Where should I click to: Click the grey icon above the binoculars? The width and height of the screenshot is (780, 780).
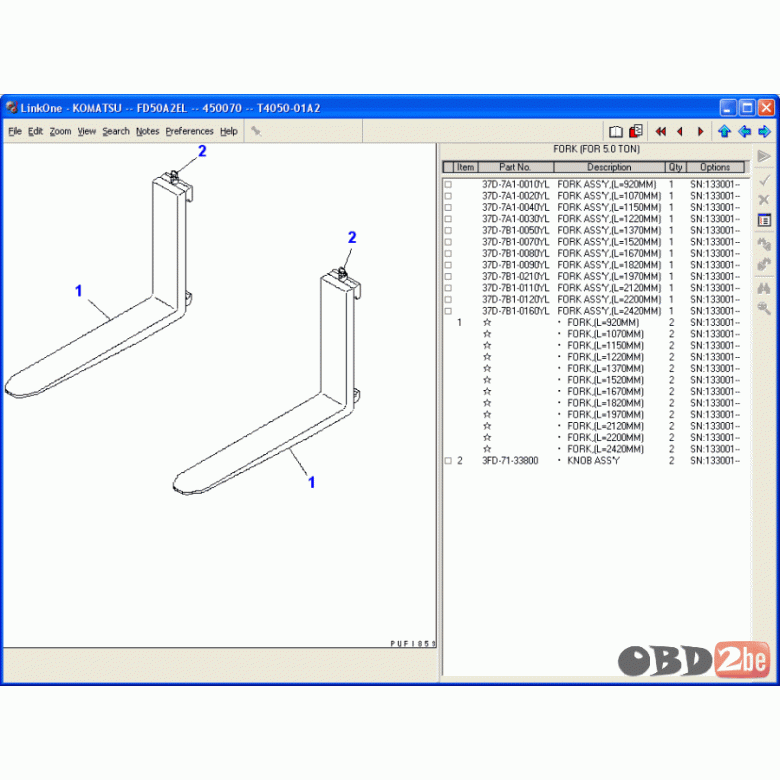click(x=764, y=264)
